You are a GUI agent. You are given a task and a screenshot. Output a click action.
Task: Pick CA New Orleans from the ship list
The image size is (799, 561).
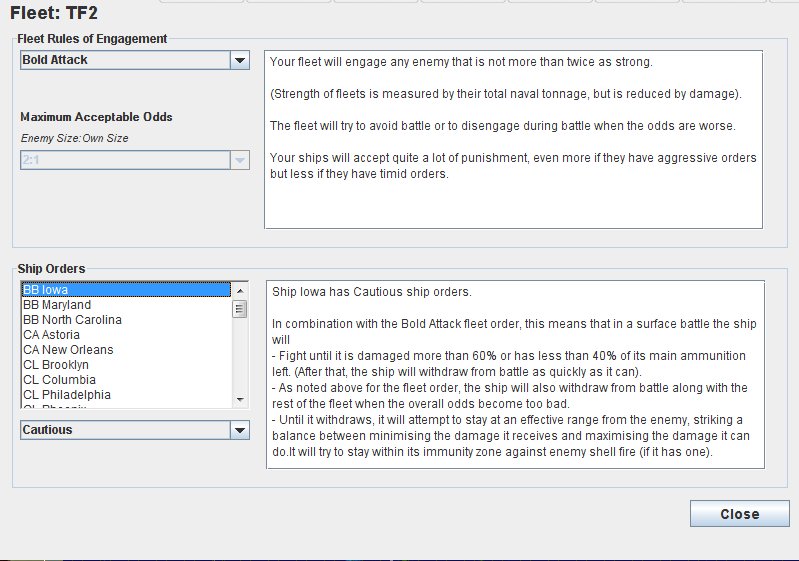126,350
